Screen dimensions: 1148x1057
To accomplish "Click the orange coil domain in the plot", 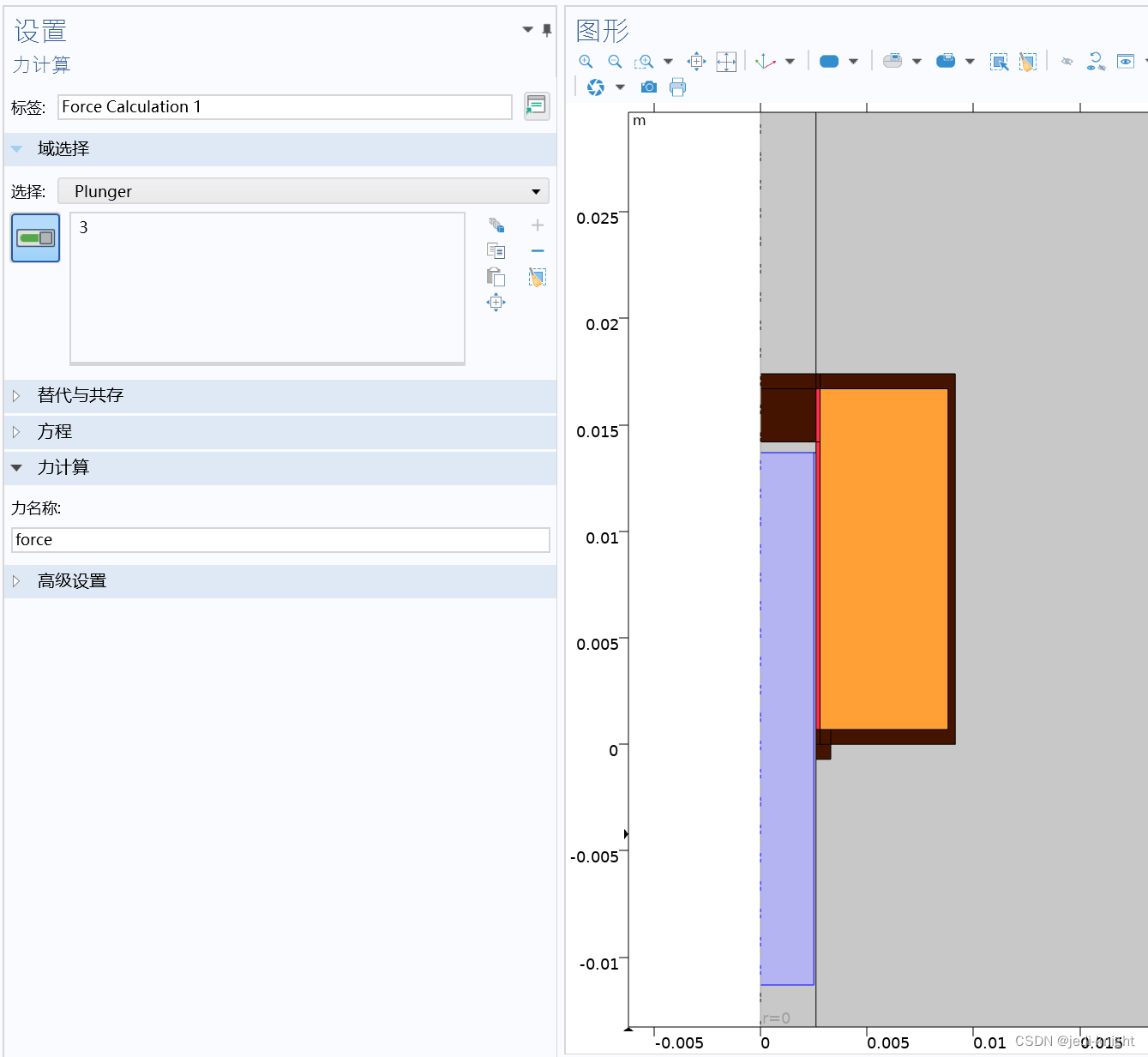I will 883,559.
